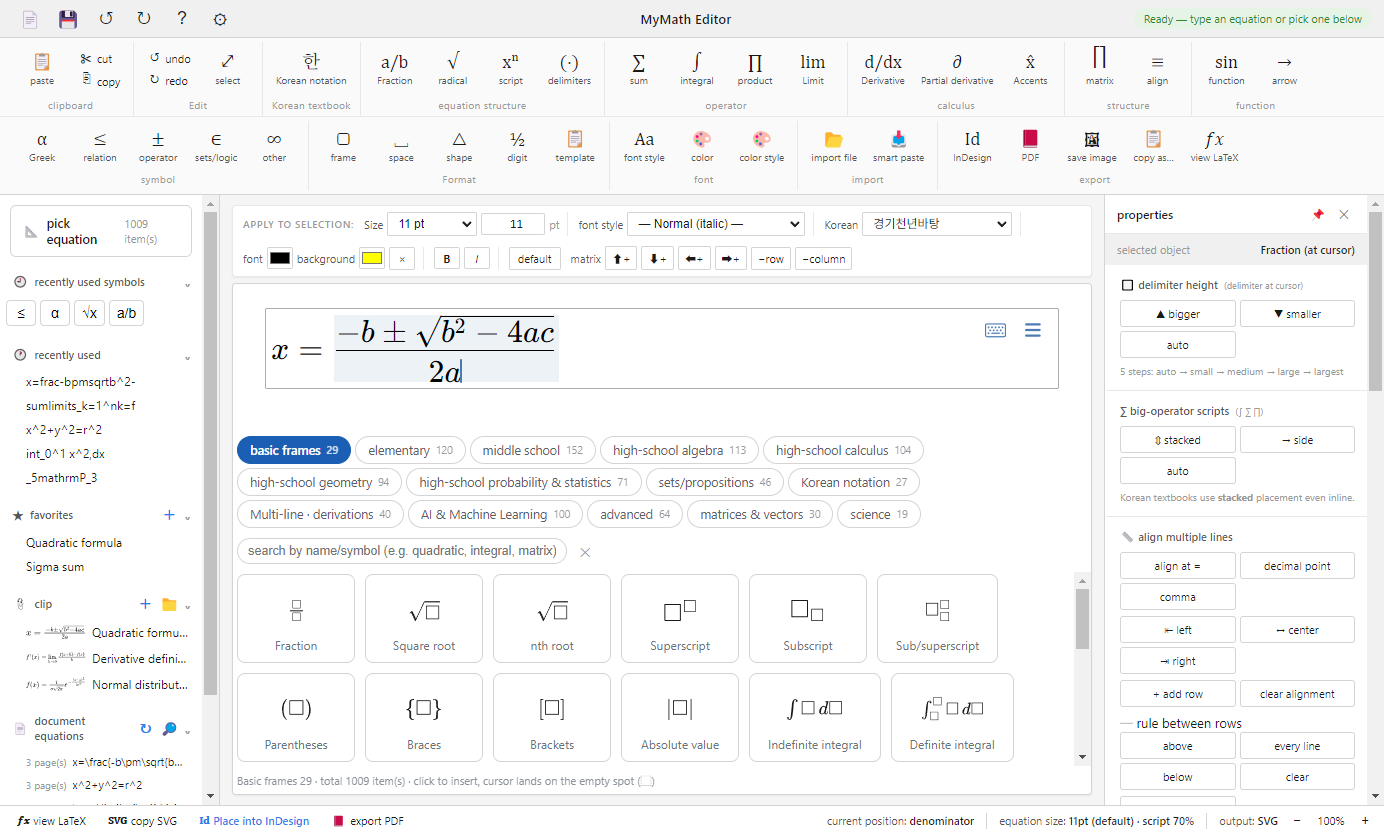Click the black font color swatch
1384x835 pixels.
tap(280, 259)
